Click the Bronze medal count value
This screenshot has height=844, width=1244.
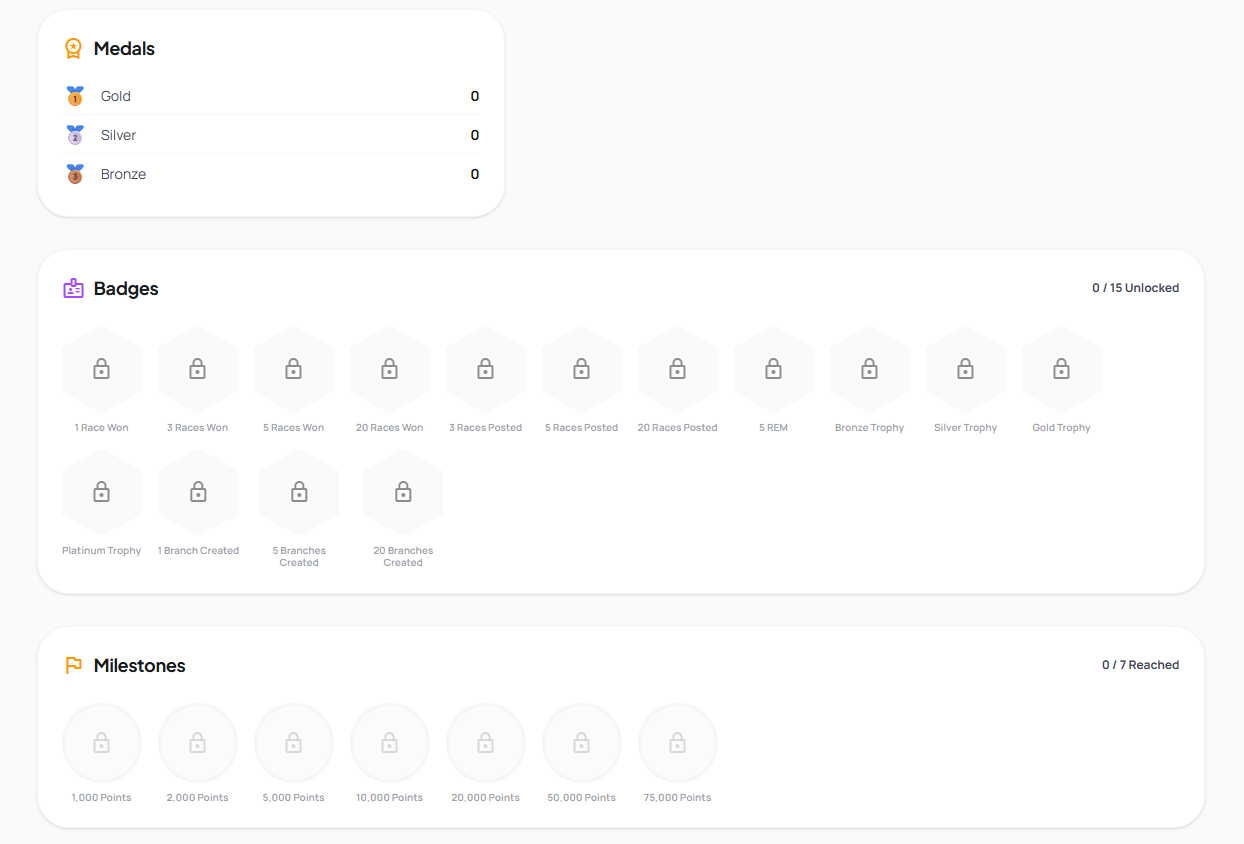tap(475, 174)
